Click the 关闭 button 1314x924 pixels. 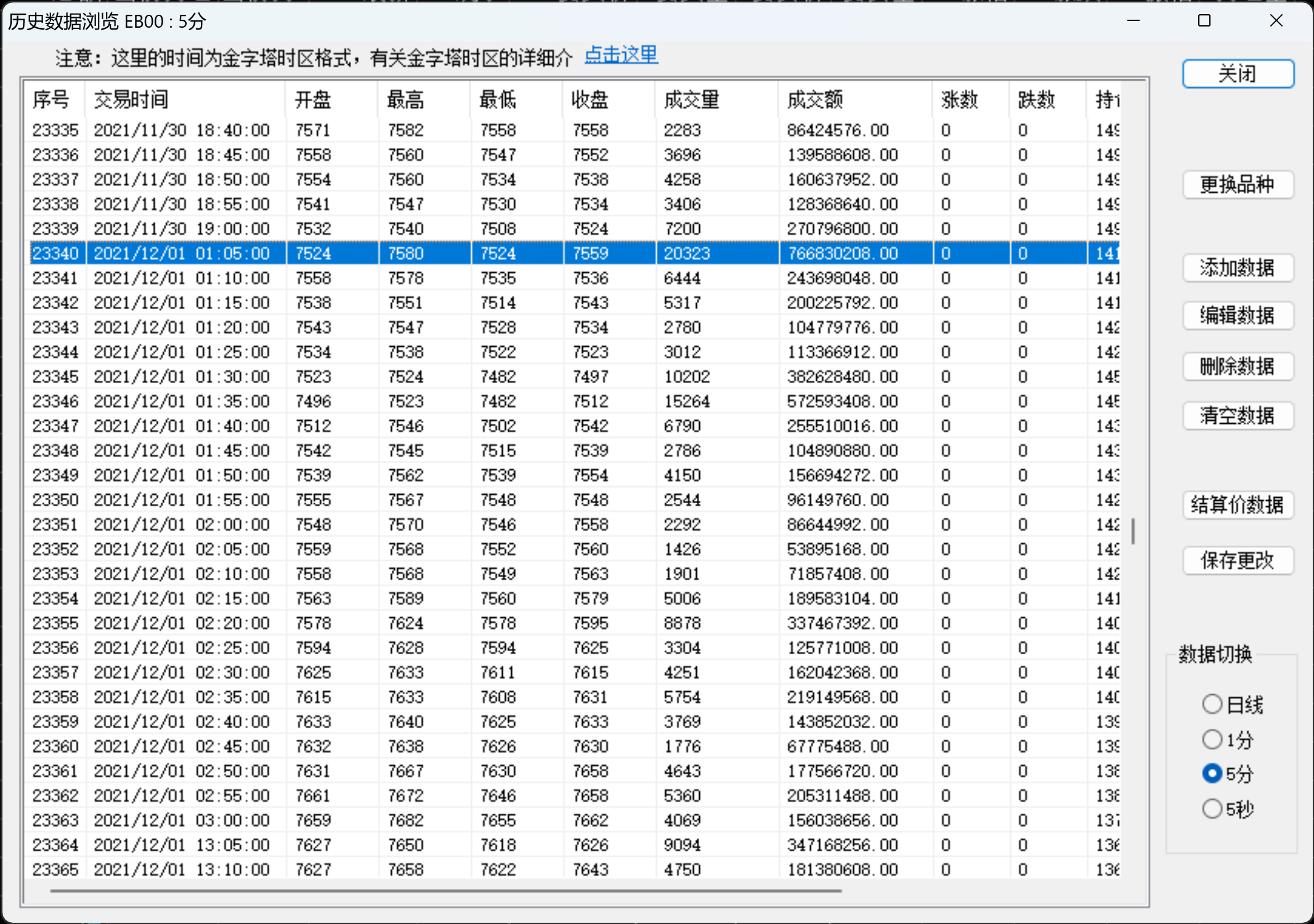click(x=1238, y=74)
